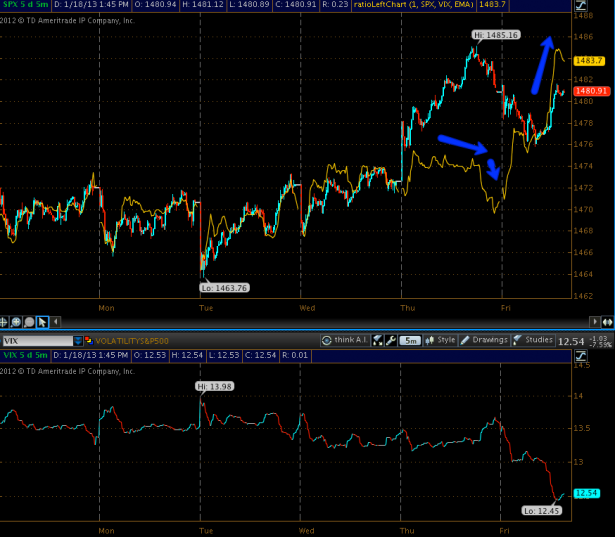Click the red 1480.91 price bubble
The image size is (615, 537).
(591, 91)
